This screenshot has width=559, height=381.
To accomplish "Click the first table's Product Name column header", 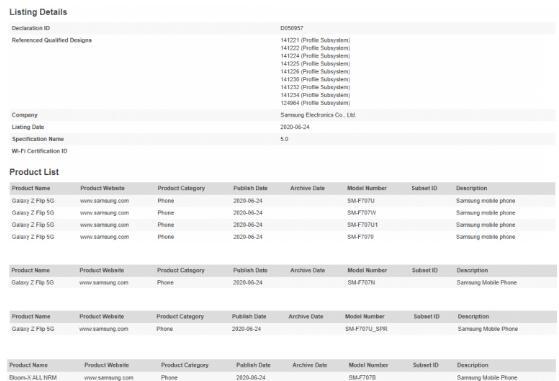I will (31, 188).
